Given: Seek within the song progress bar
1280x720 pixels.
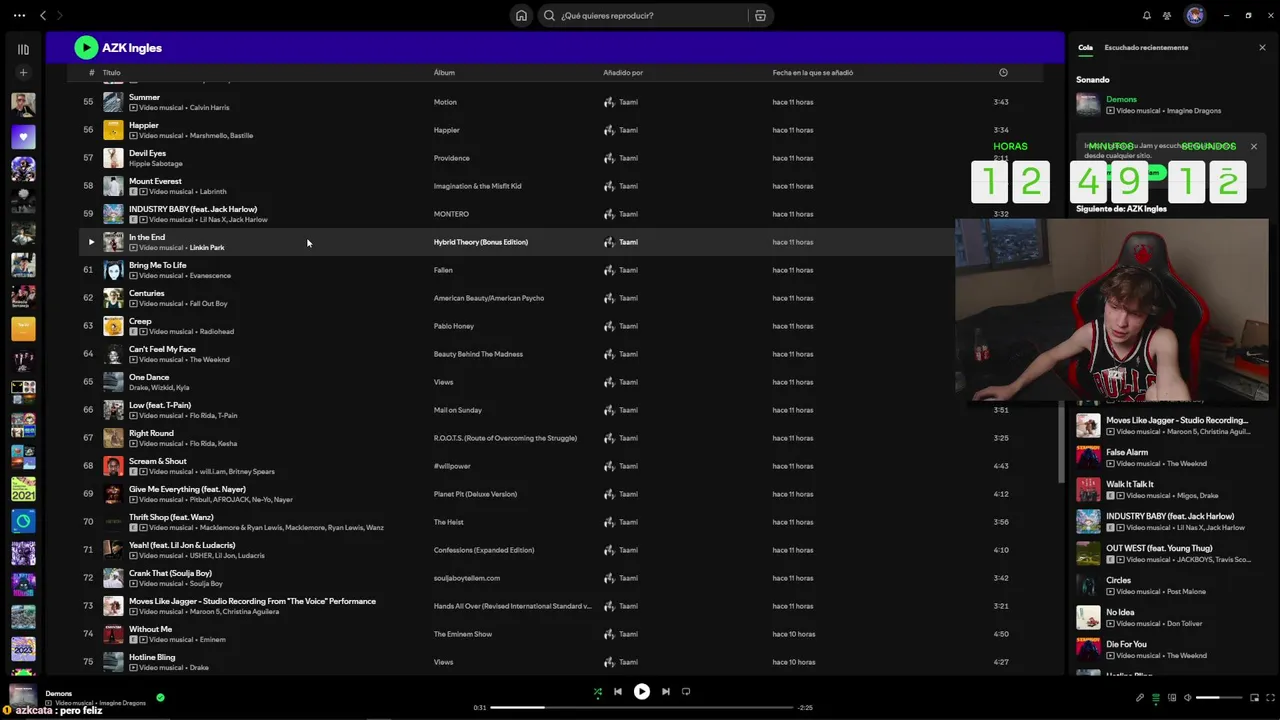Looking at the screenshot, I should 642,707.
